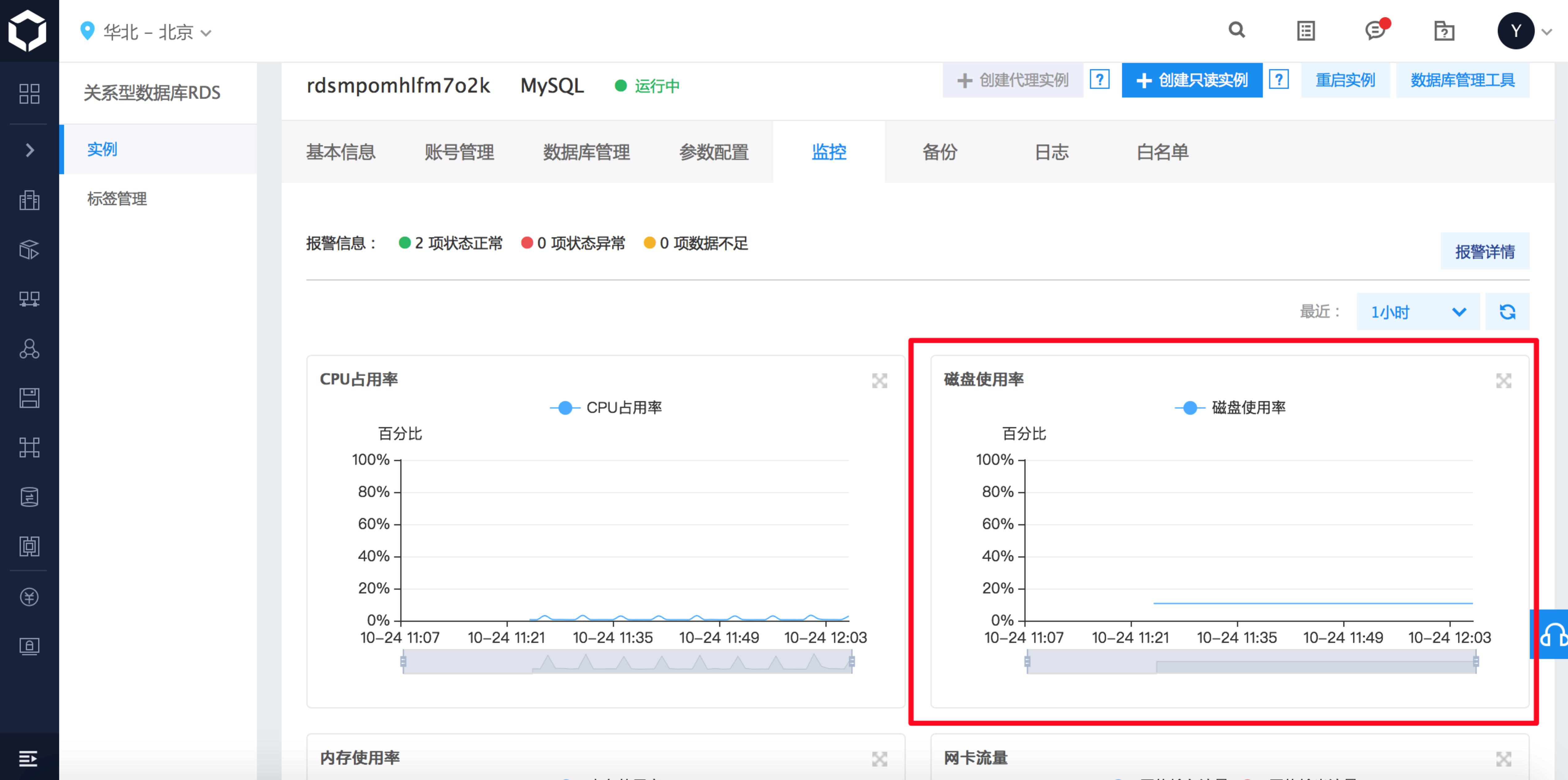Click the network monitors sidebar icon
The width and height of the screenshot is (1568, 780).
click(x=29, y=299)
